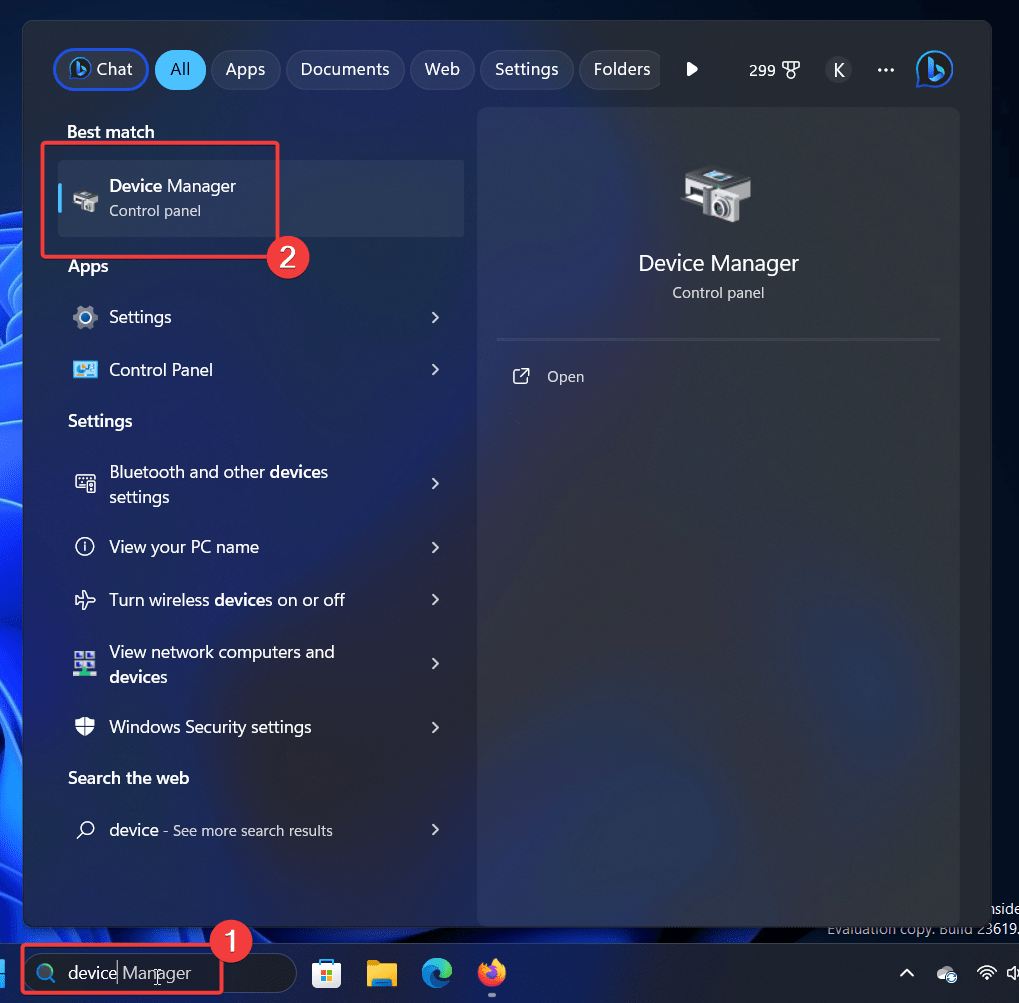Image resolution: width=1019 pixels, height=1003 pixels.
Task: Open the three-dot options menu
Action: 885,70
